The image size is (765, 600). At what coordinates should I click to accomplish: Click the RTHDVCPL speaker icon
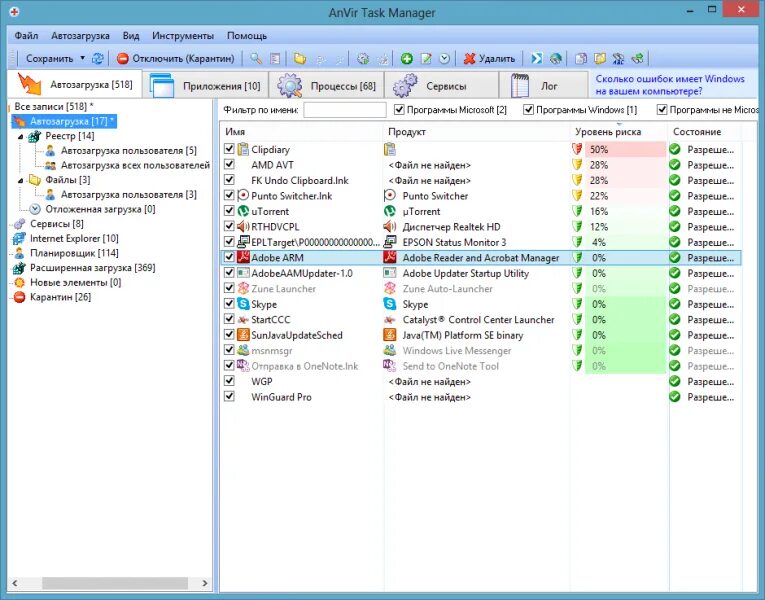point(243,226)
